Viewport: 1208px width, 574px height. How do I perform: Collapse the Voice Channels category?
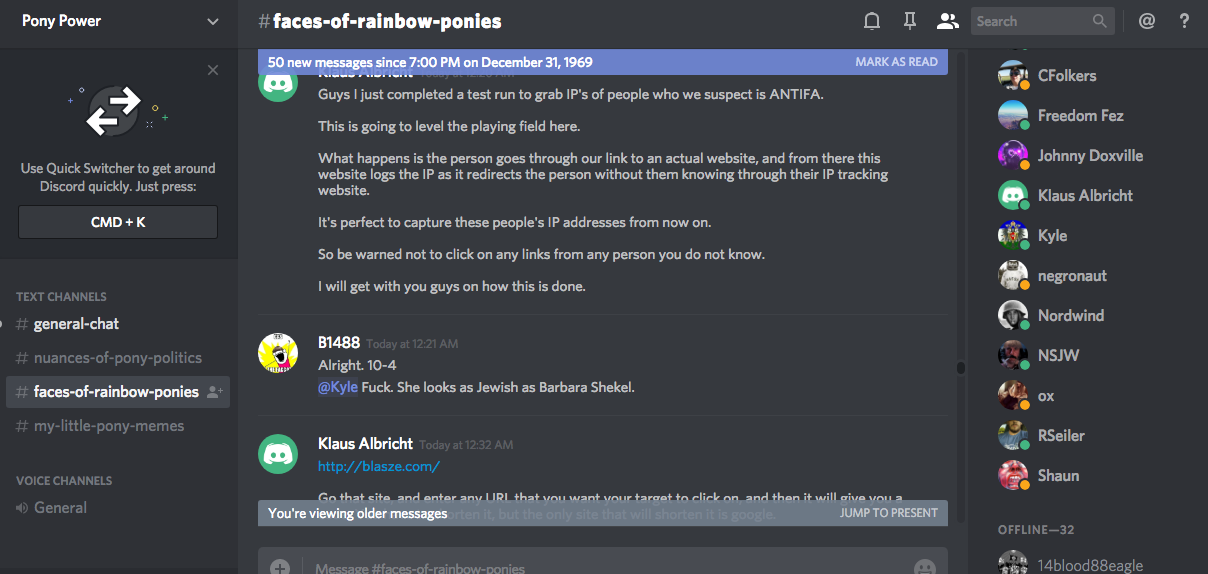coord(63,481)
